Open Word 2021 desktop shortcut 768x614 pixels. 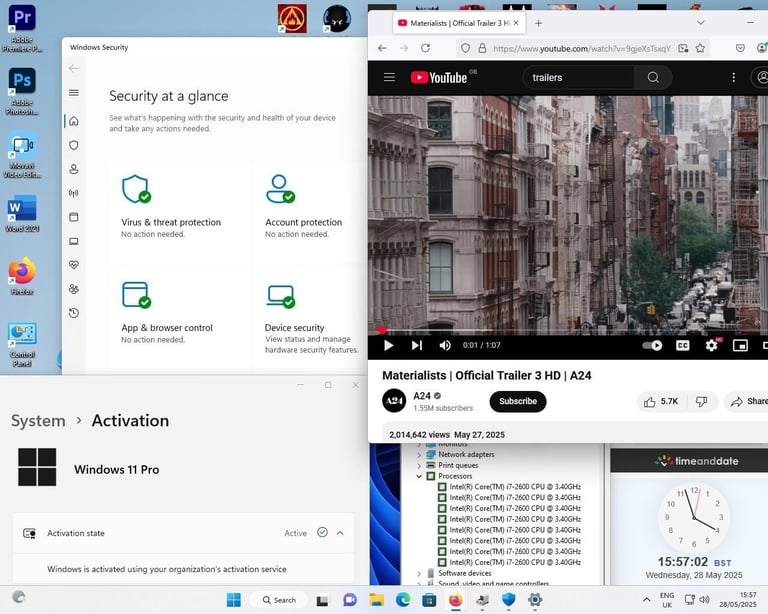pos(22,214)
